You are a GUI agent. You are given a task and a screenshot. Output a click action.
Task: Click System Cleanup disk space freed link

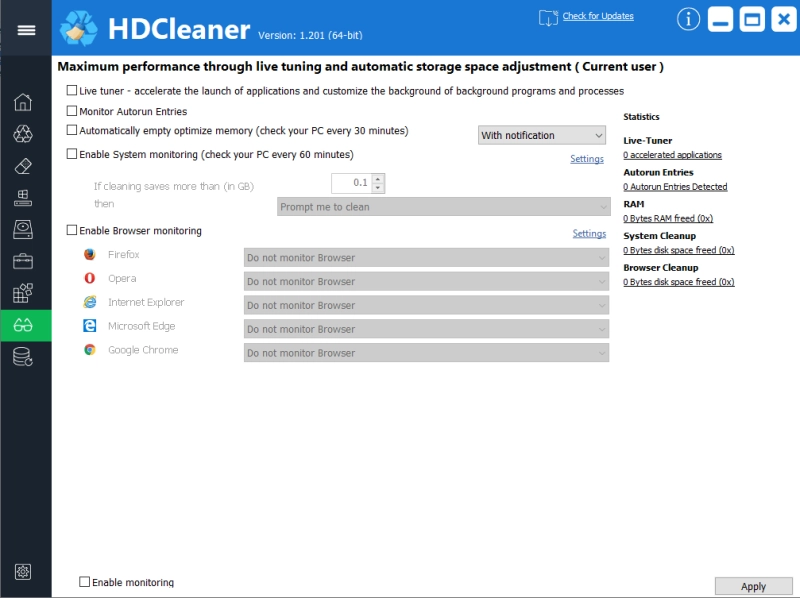(x=679, y=250)
